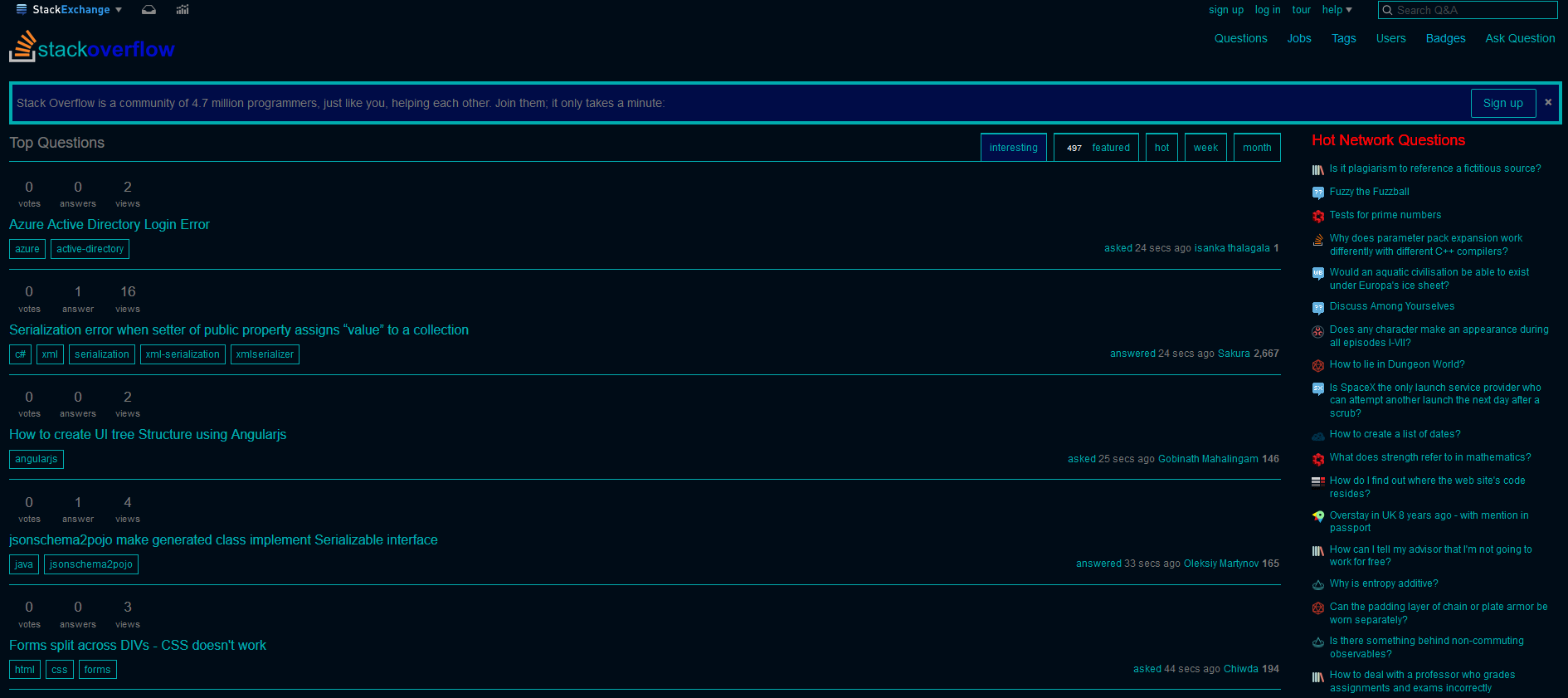Click the Ask Question link
This screenshot has height=698, width=1568.
pos(1520,38)
